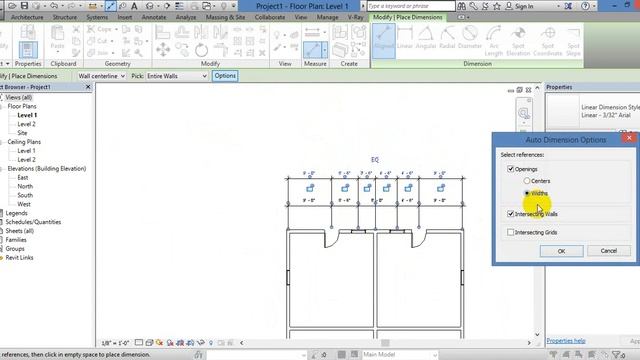This screenshot has height=360, width=640.
Task: Select Level 2 under Floor Plans
Action: [x=27, y=124]
